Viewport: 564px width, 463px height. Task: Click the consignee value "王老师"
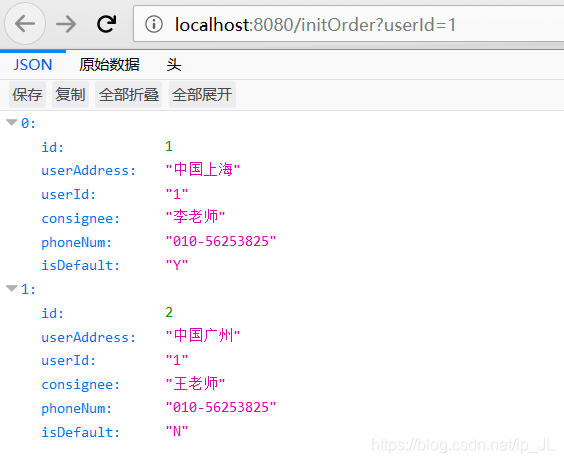[x=195, y=383]
